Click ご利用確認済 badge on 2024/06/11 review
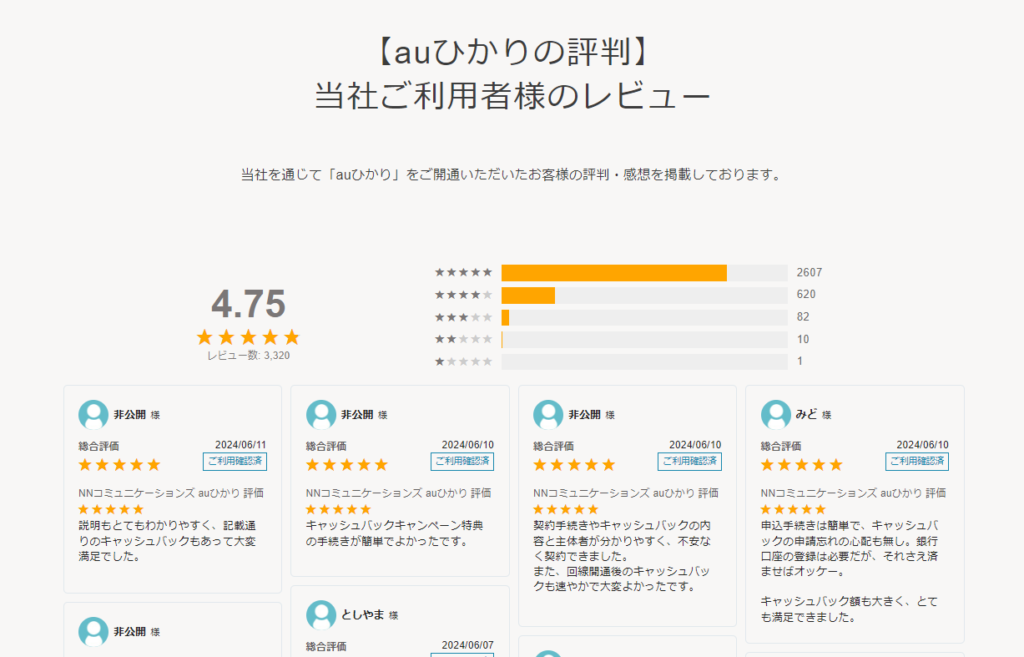Viewport: 1024px width, 657px height. tap(234, 461)
